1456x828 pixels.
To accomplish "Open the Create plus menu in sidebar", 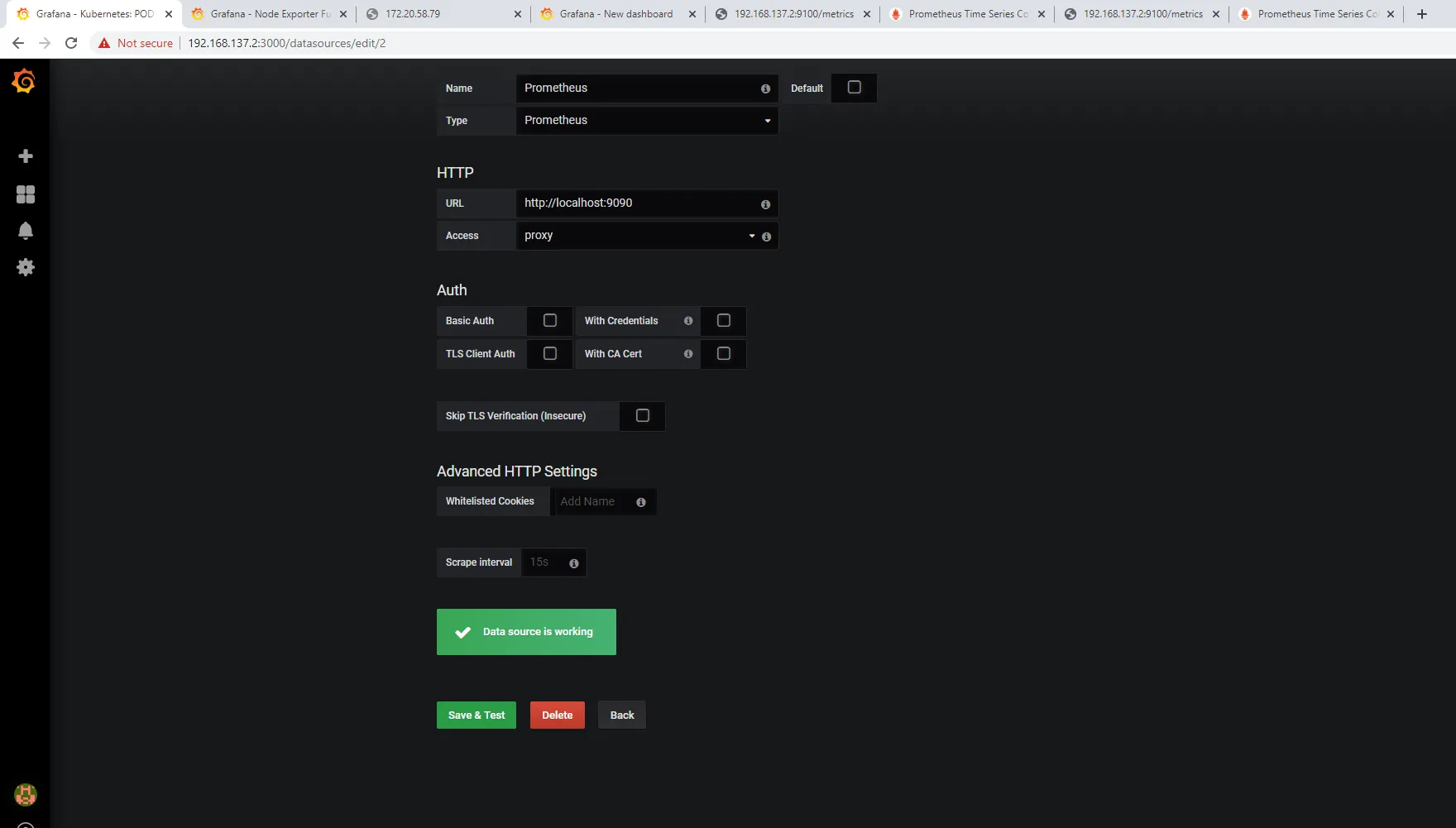I will (x=26, y=156).
